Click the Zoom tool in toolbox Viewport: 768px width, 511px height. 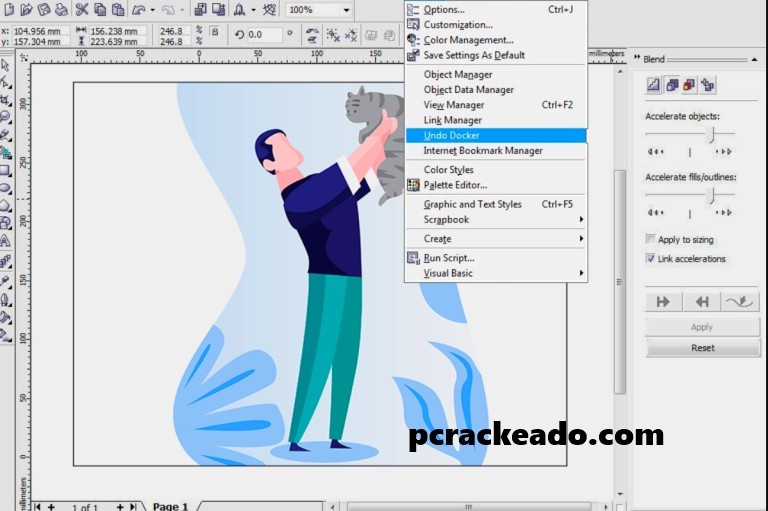tap(6, 117)
